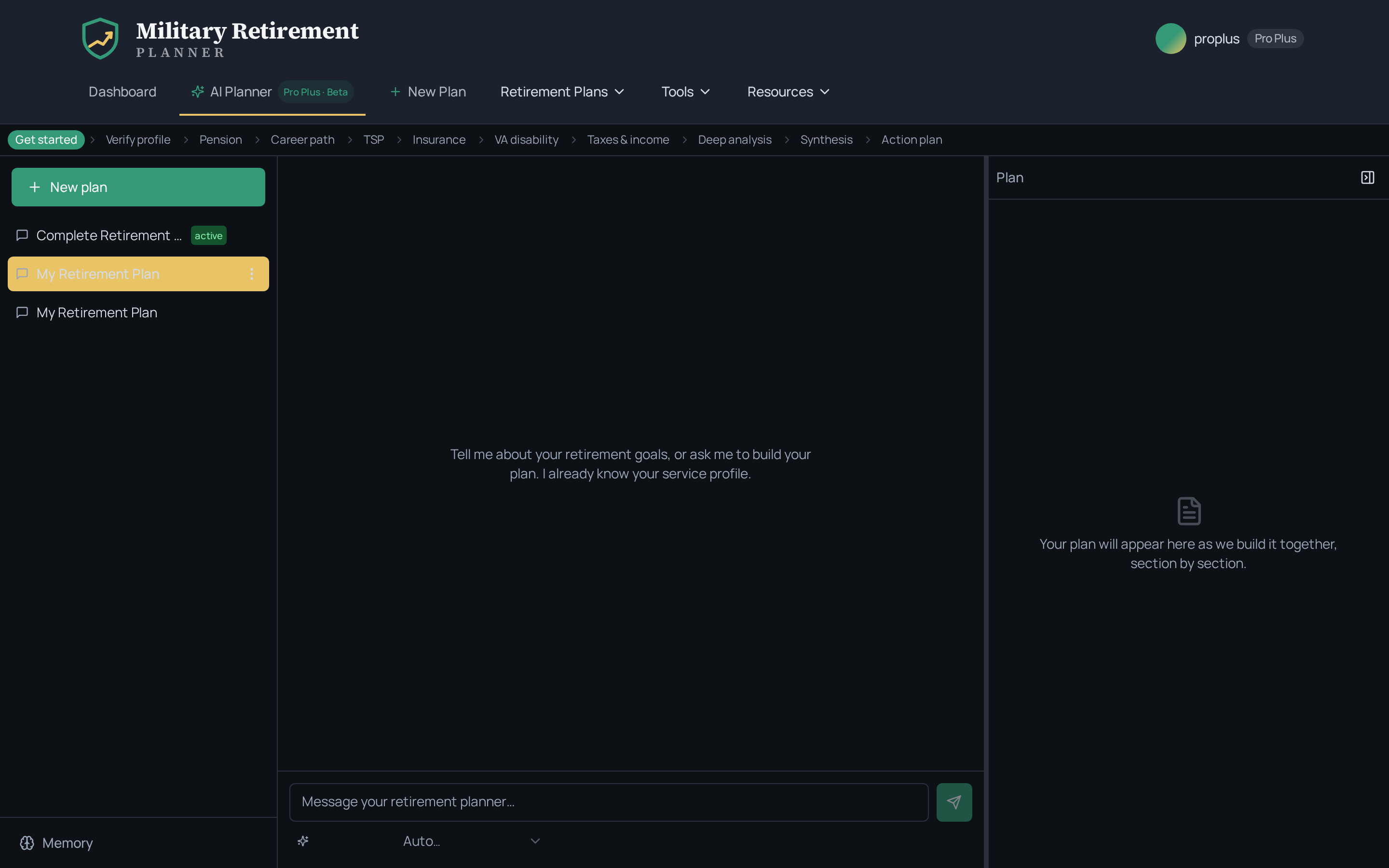The image size is (1389, 868).
Task: Jump to the Pension step
Action: [x=220, y=139]
